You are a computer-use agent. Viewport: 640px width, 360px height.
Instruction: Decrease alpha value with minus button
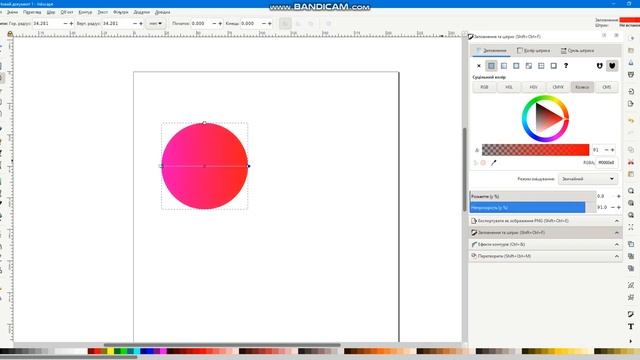(x=606, y=150)
